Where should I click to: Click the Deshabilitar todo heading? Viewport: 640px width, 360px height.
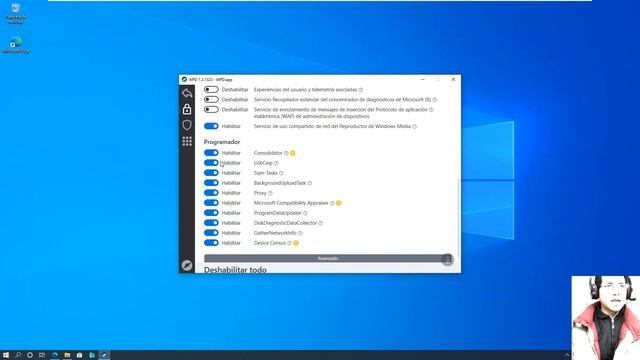(235, 270)
